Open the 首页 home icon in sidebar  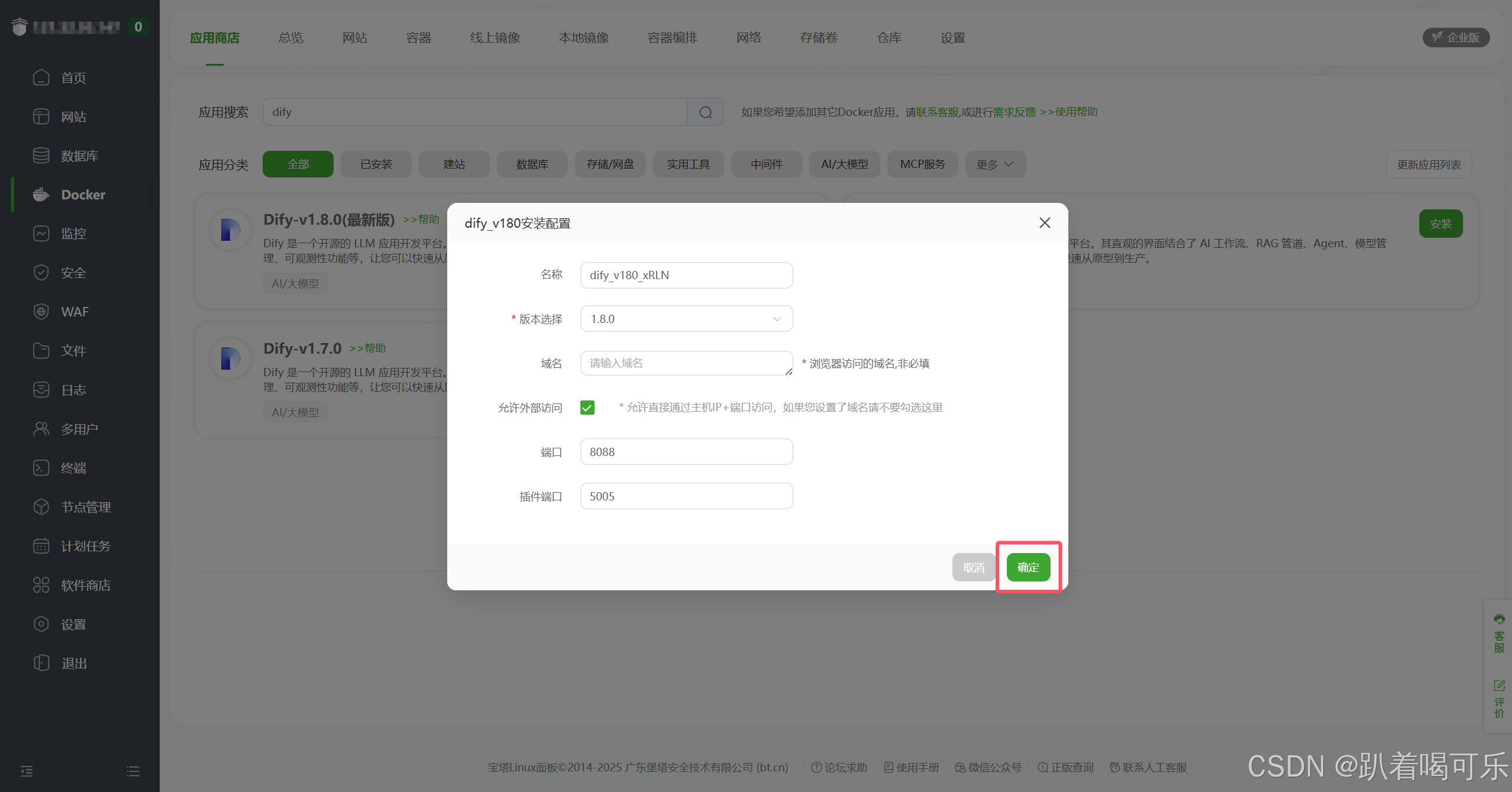coord(41,77)
